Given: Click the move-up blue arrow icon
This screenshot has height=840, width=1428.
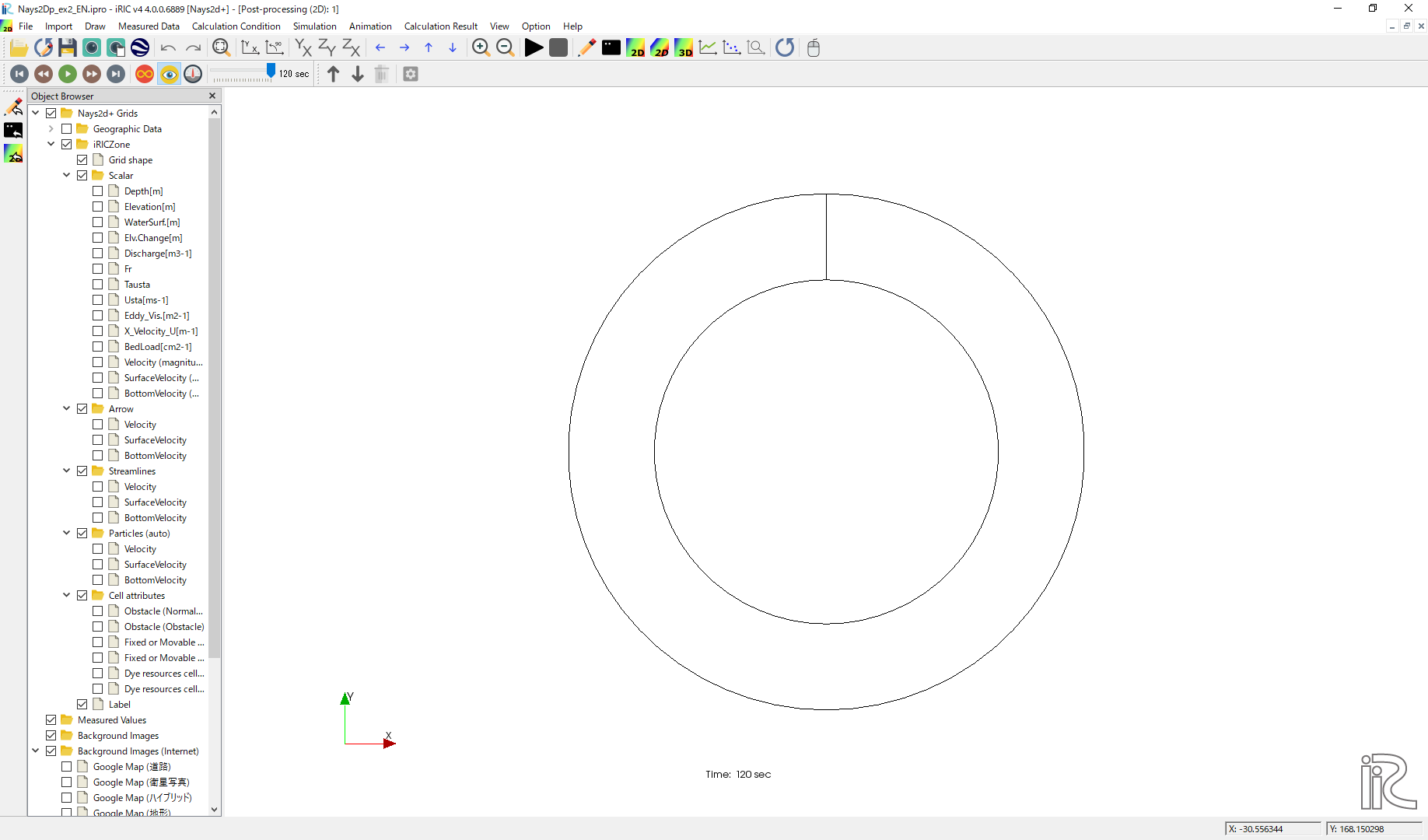Looking at the screenshot, I should click(x=429, y=47).
